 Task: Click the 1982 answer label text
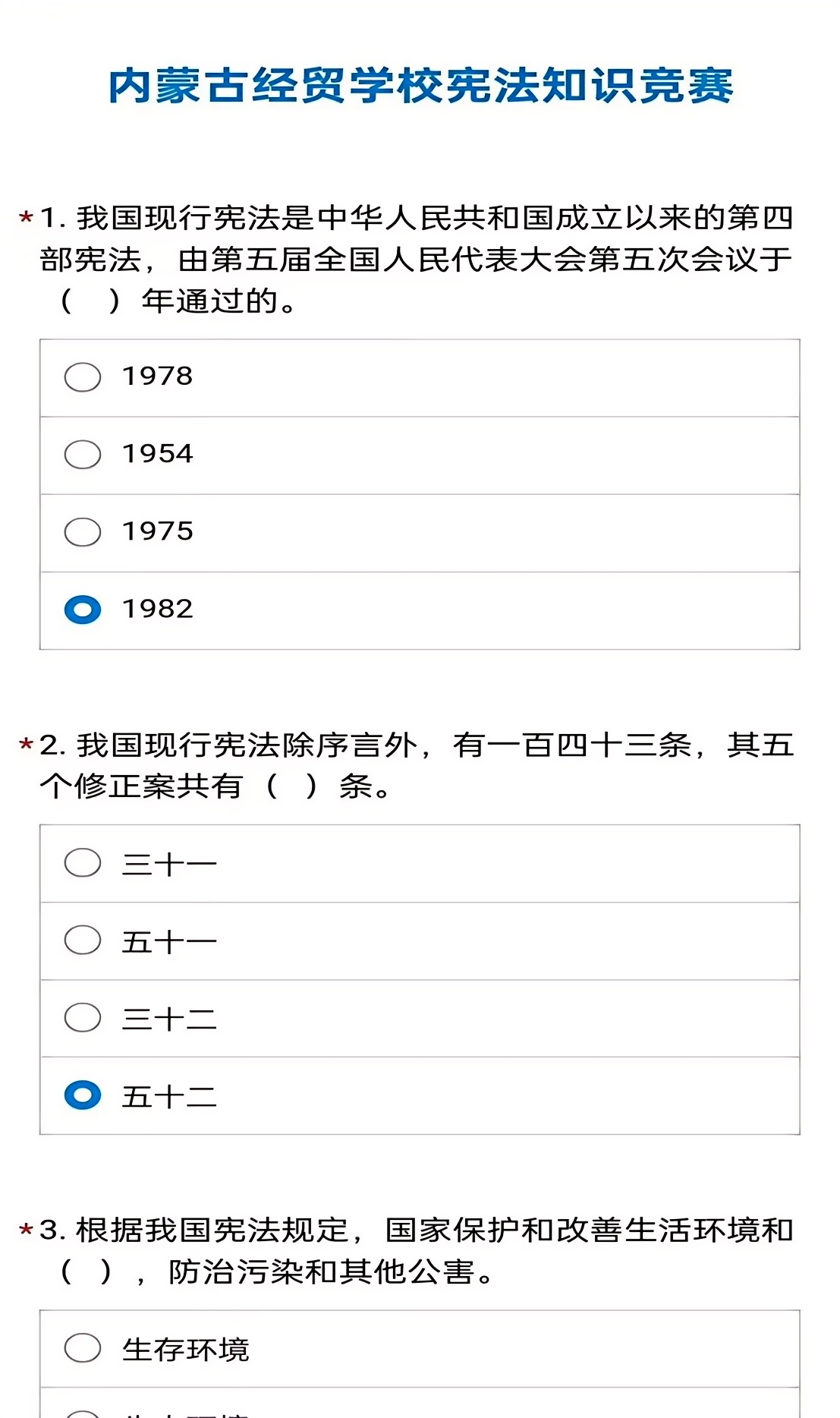158,609
